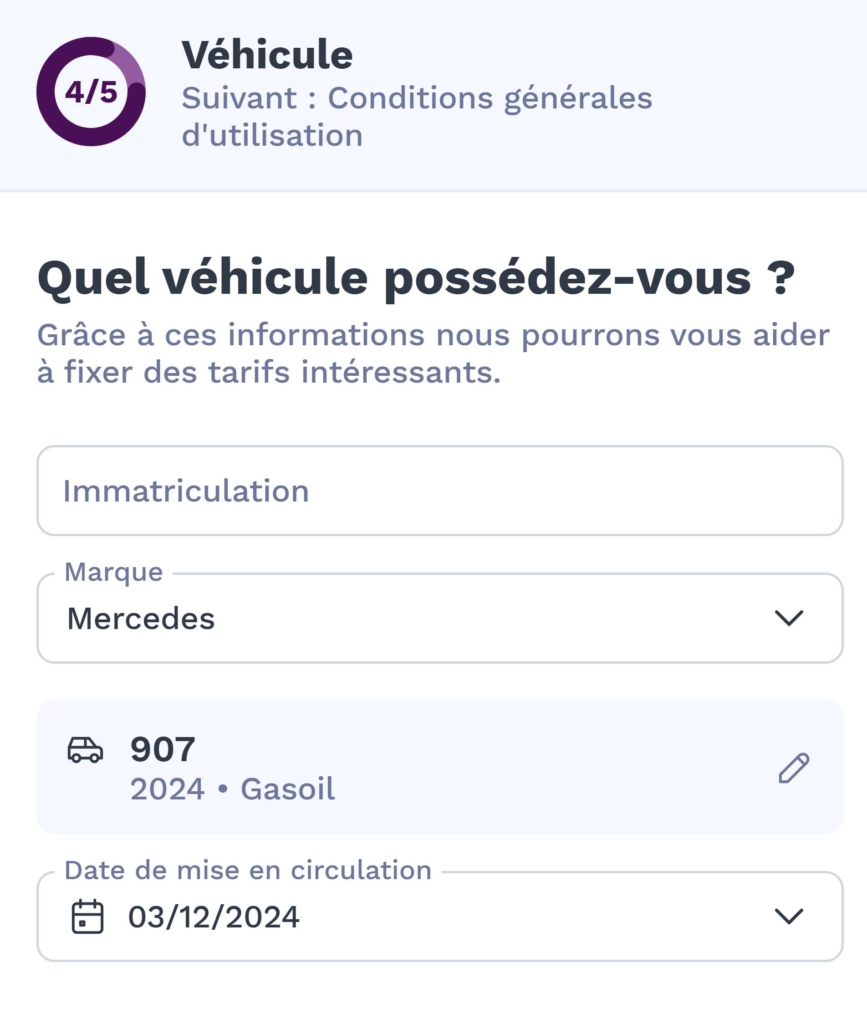Click the "Marque" field label

(x=113, y=573)
